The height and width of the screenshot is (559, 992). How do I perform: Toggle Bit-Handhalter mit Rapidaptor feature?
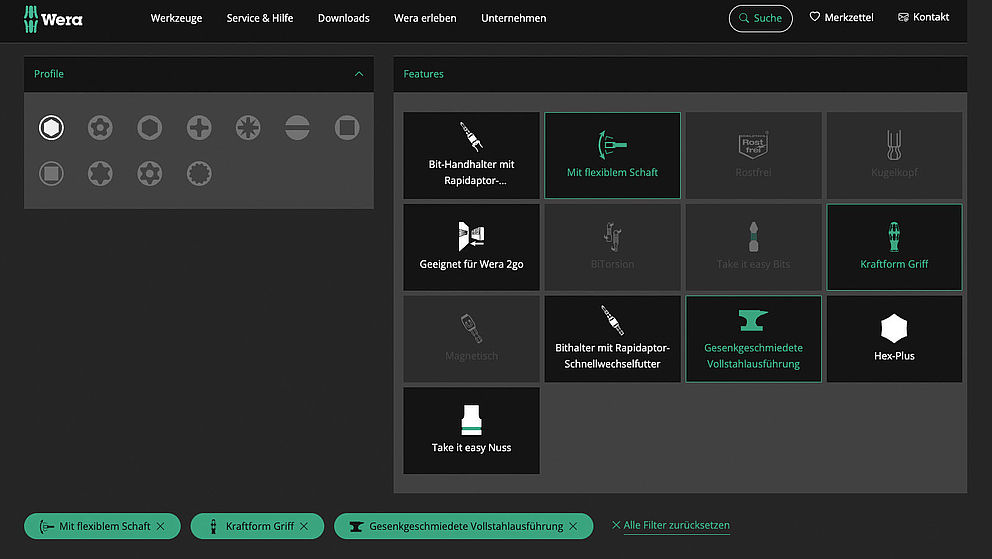(471, 156)
